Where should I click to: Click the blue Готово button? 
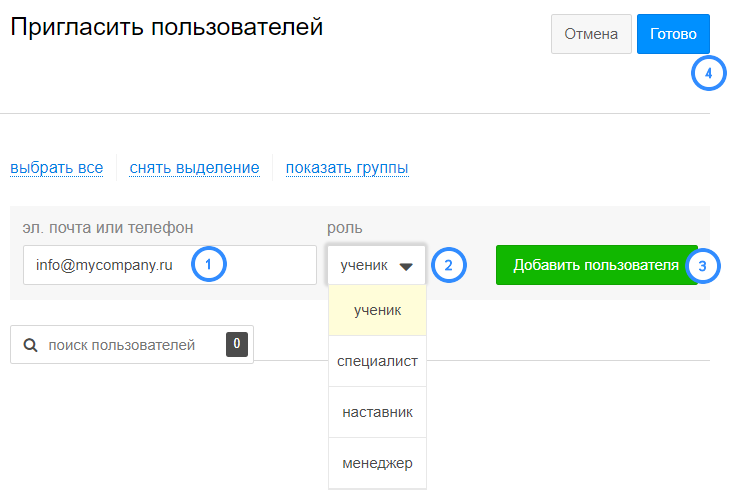(673, 34)
